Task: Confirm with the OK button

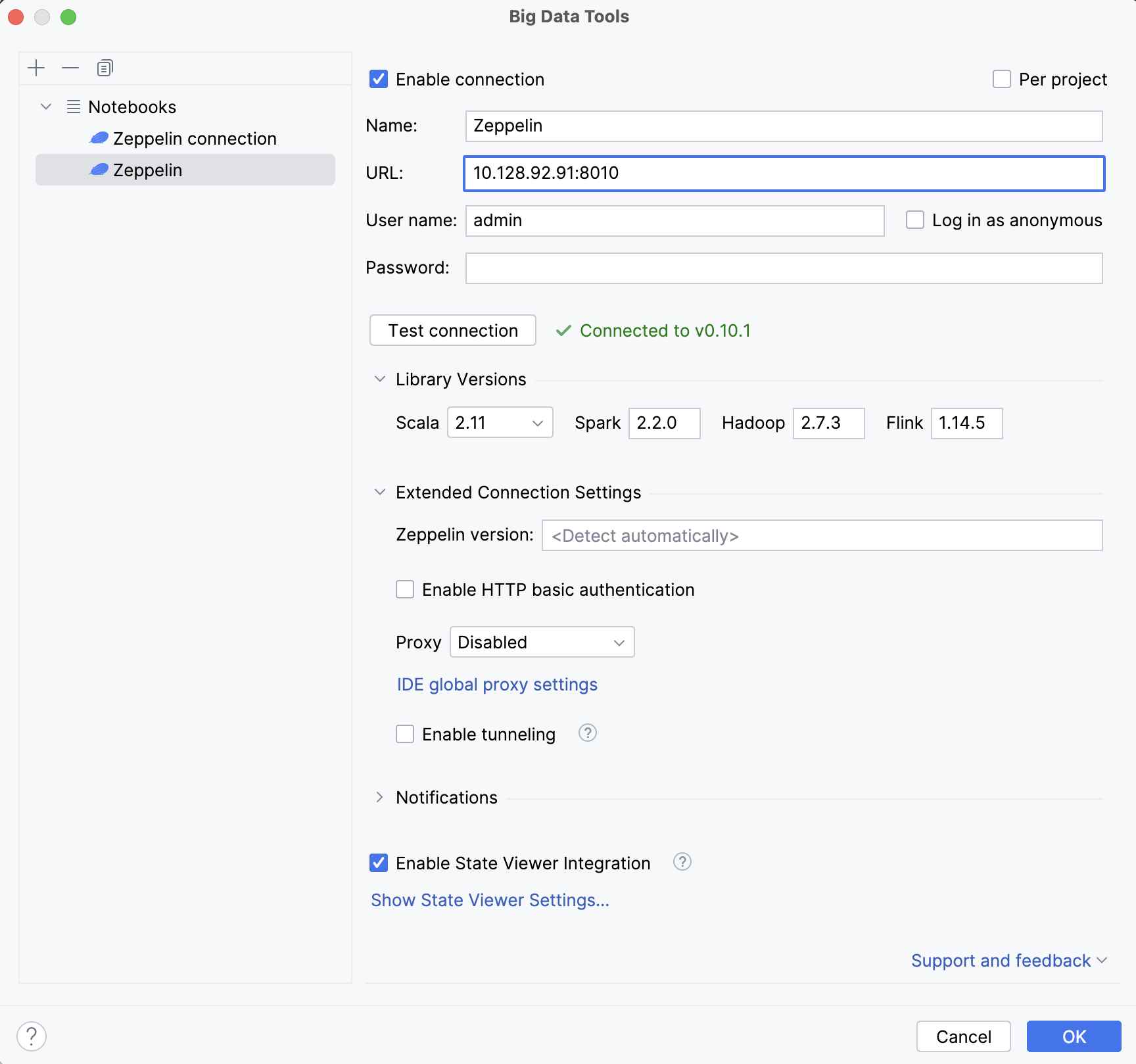Action: click(x=1074, y=1036)
